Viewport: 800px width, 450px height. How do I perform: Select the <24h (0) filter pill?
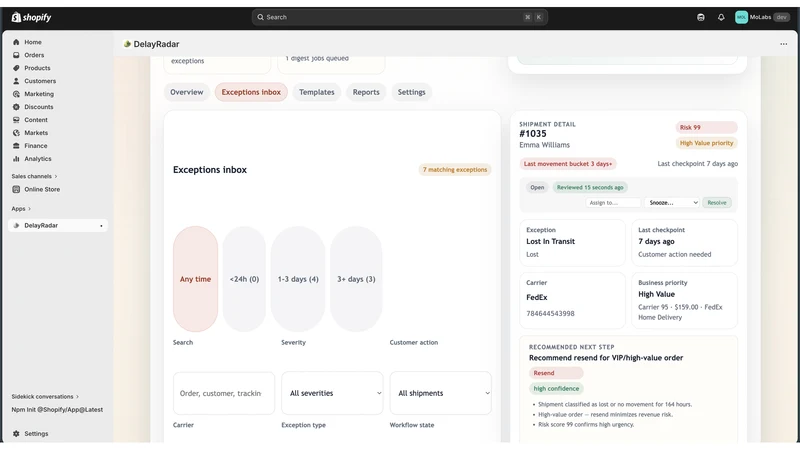pos(244,279)
